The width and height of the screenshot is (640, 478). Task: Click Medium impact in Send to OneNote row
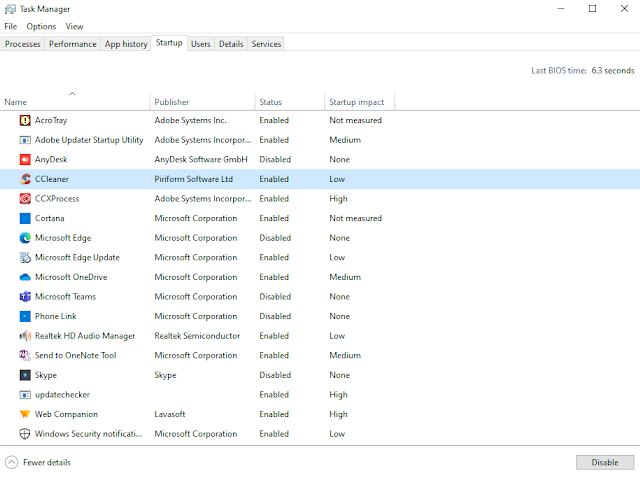(x=345, y=356)
